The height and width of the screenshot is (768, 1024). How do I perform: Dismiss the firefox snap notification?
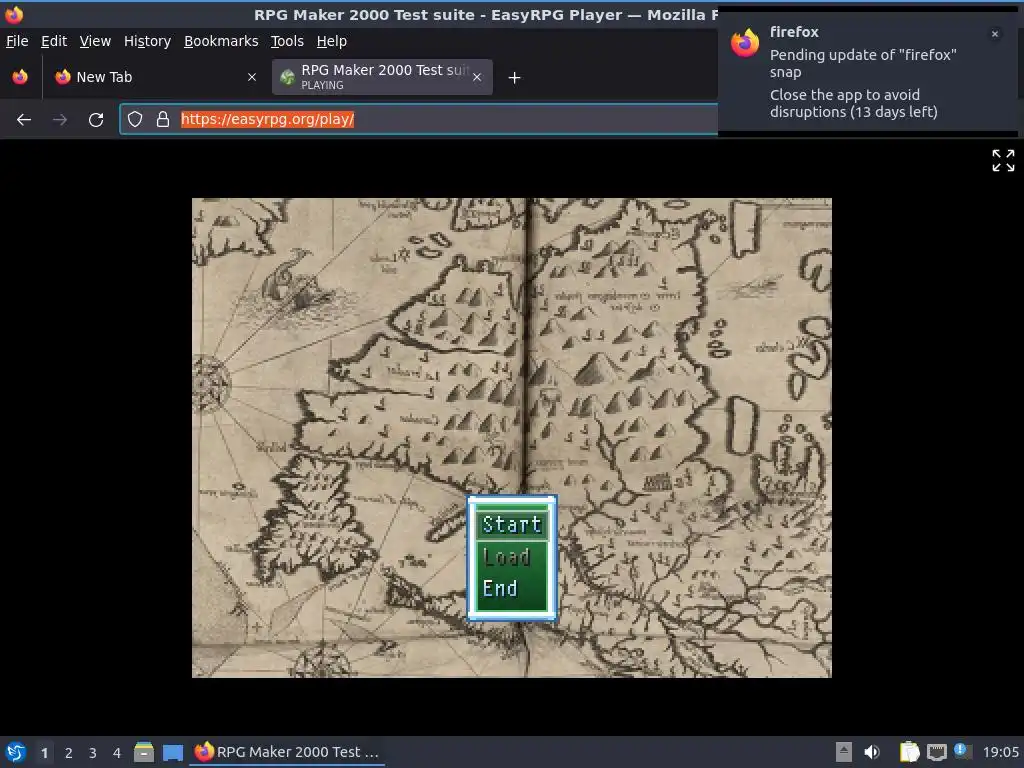coord(995,34)
